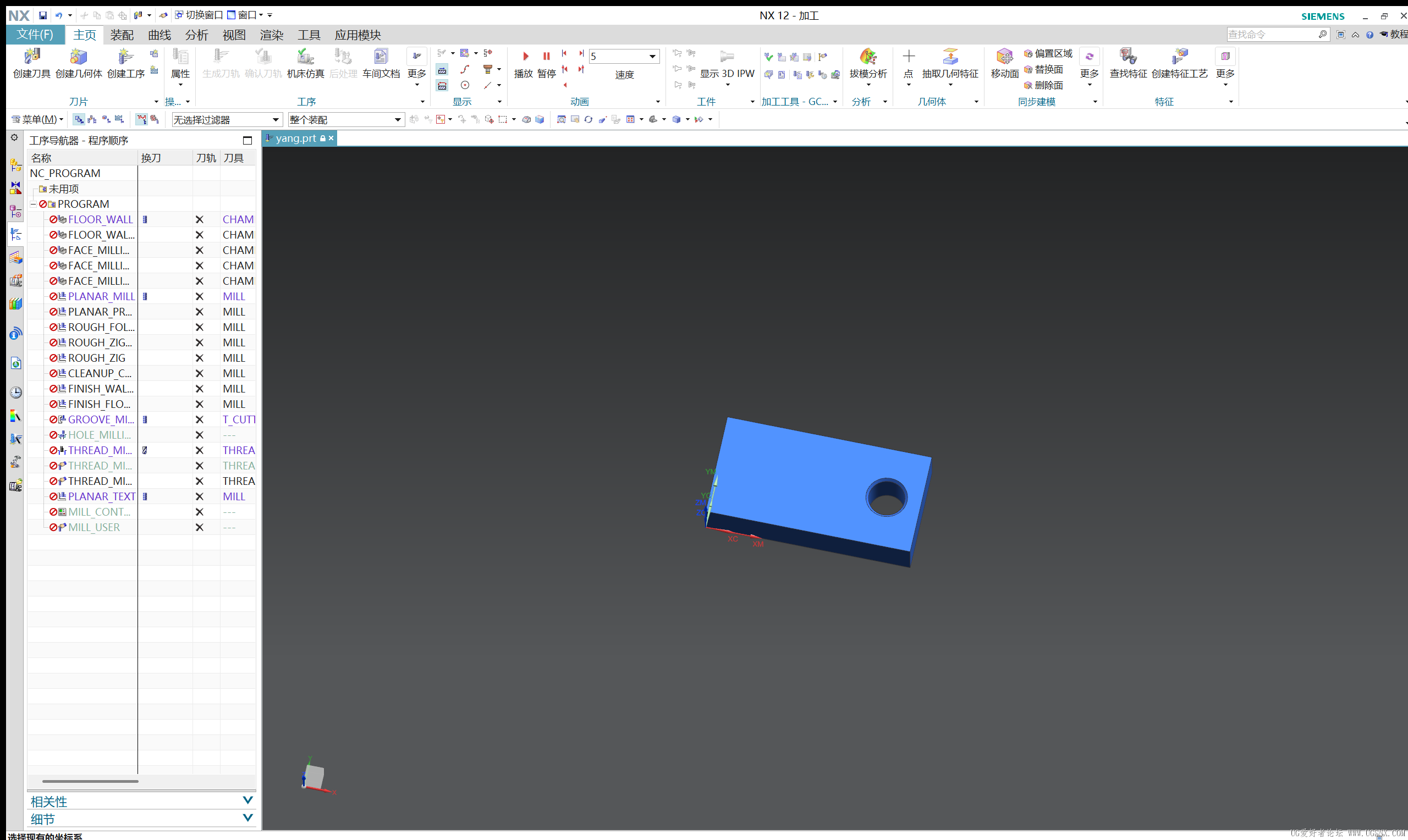The image size is (1408, 840).
Task: Select the ROUGH_ZIG operation in navigator
Action: [x=97, y=358]
